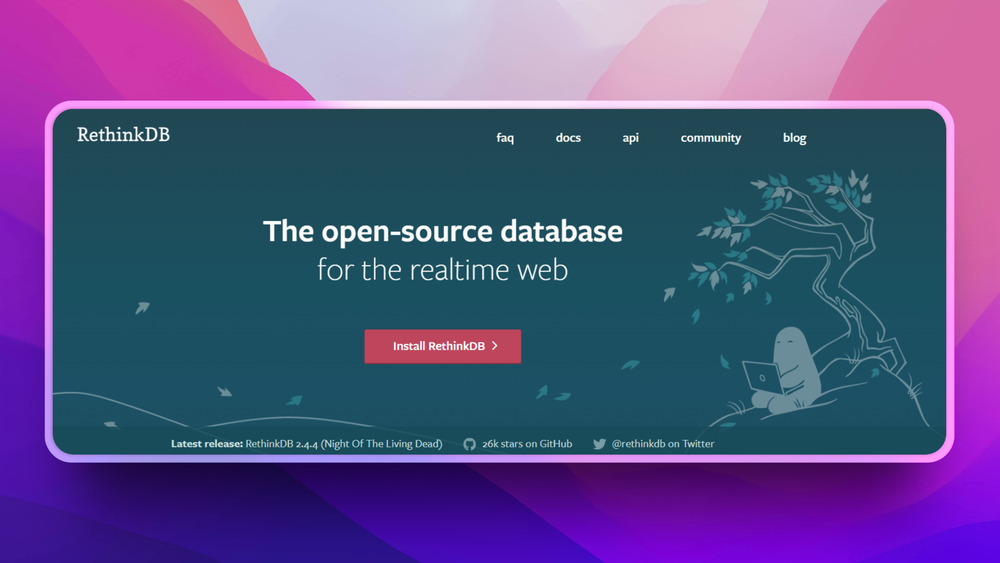The image size is (1000, 563).
Task: Click the GitHub octocat icon
Action: [469, 444]
